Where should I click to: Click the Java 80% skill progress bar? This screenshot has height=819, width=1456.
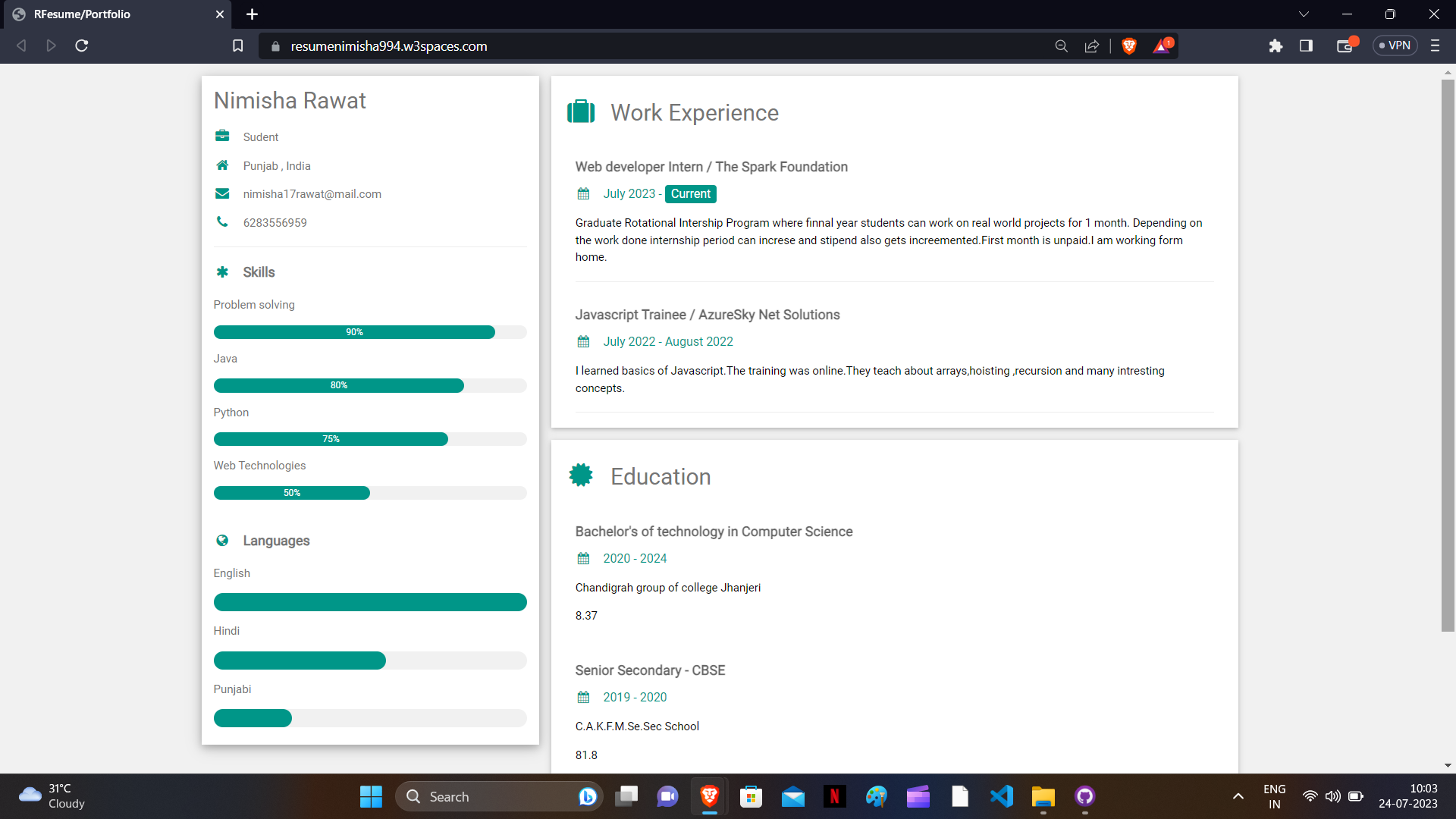(339, 385)
